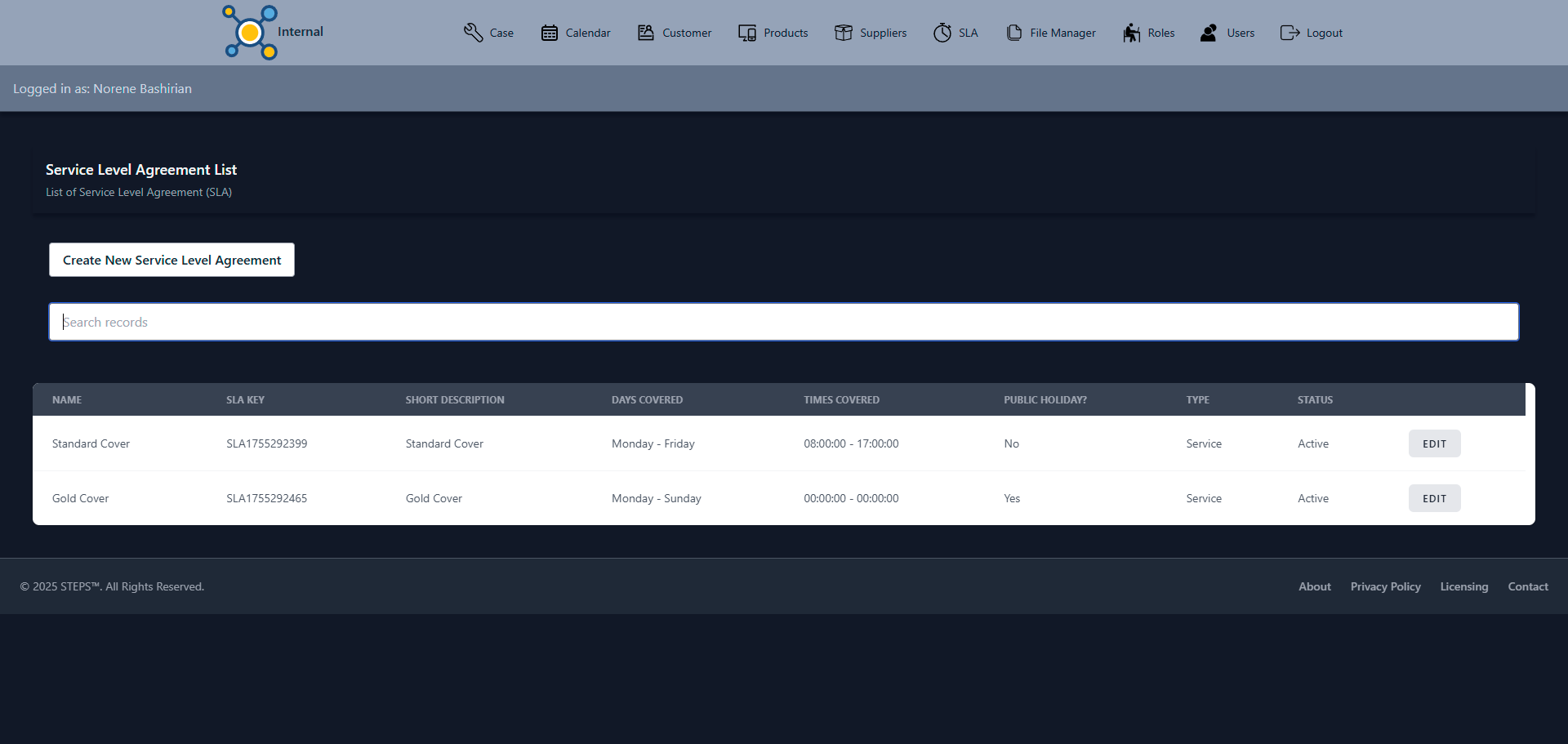Open the About footer link
This screenshot has width=1568, height=744.
[1314, 586]
